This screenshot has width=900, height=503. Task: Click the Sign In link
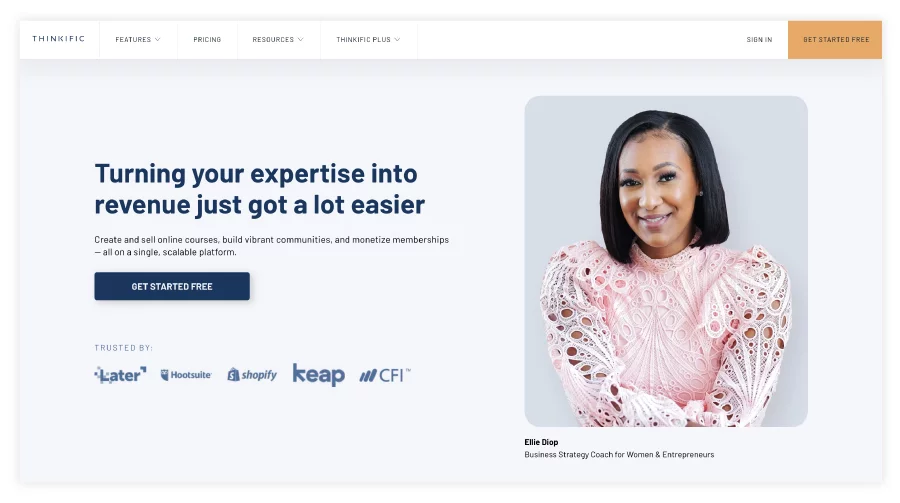(759, 40)
